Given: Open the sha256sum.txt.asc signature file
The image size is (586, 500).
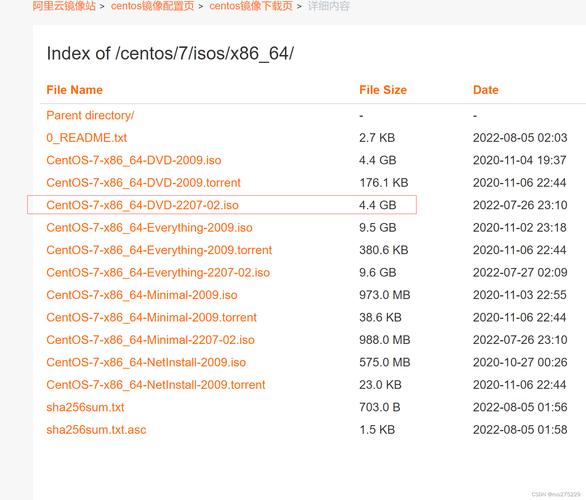Looking at the screenshot, I should click(96, 429).
